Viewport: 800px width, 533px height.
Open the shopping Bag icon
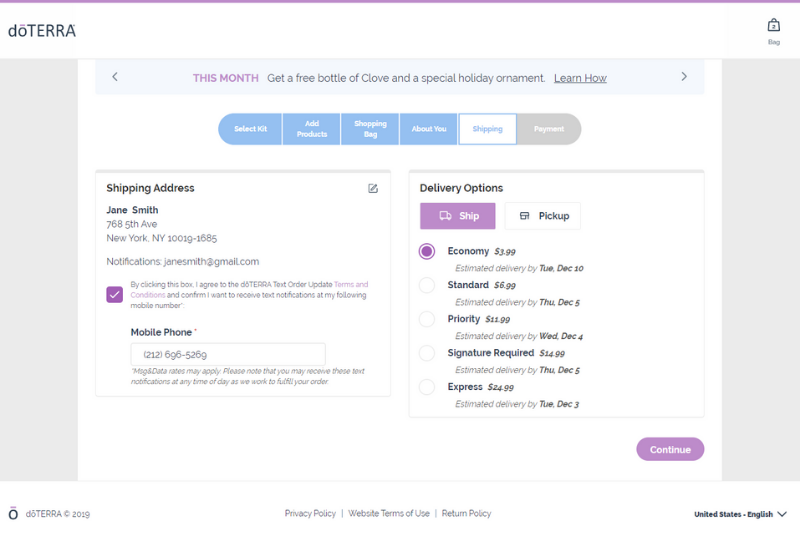773,31
